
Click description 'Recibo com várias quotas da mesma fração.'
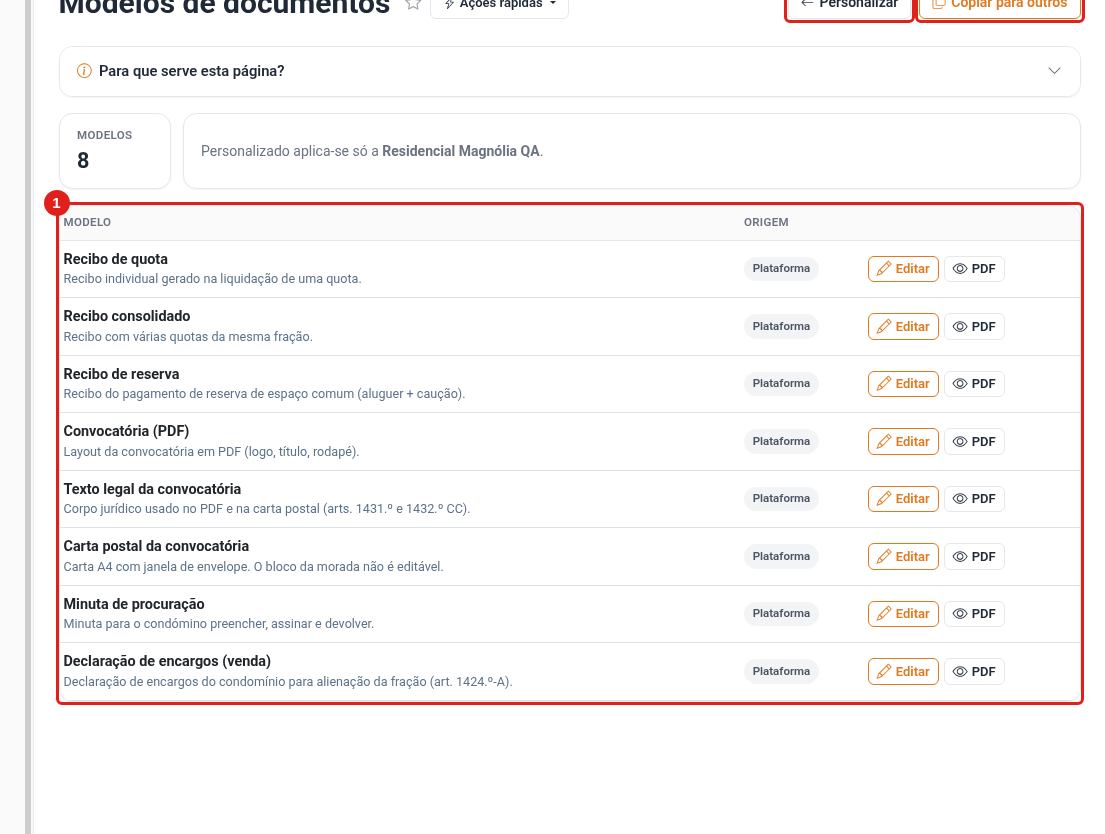pos(188,336)
